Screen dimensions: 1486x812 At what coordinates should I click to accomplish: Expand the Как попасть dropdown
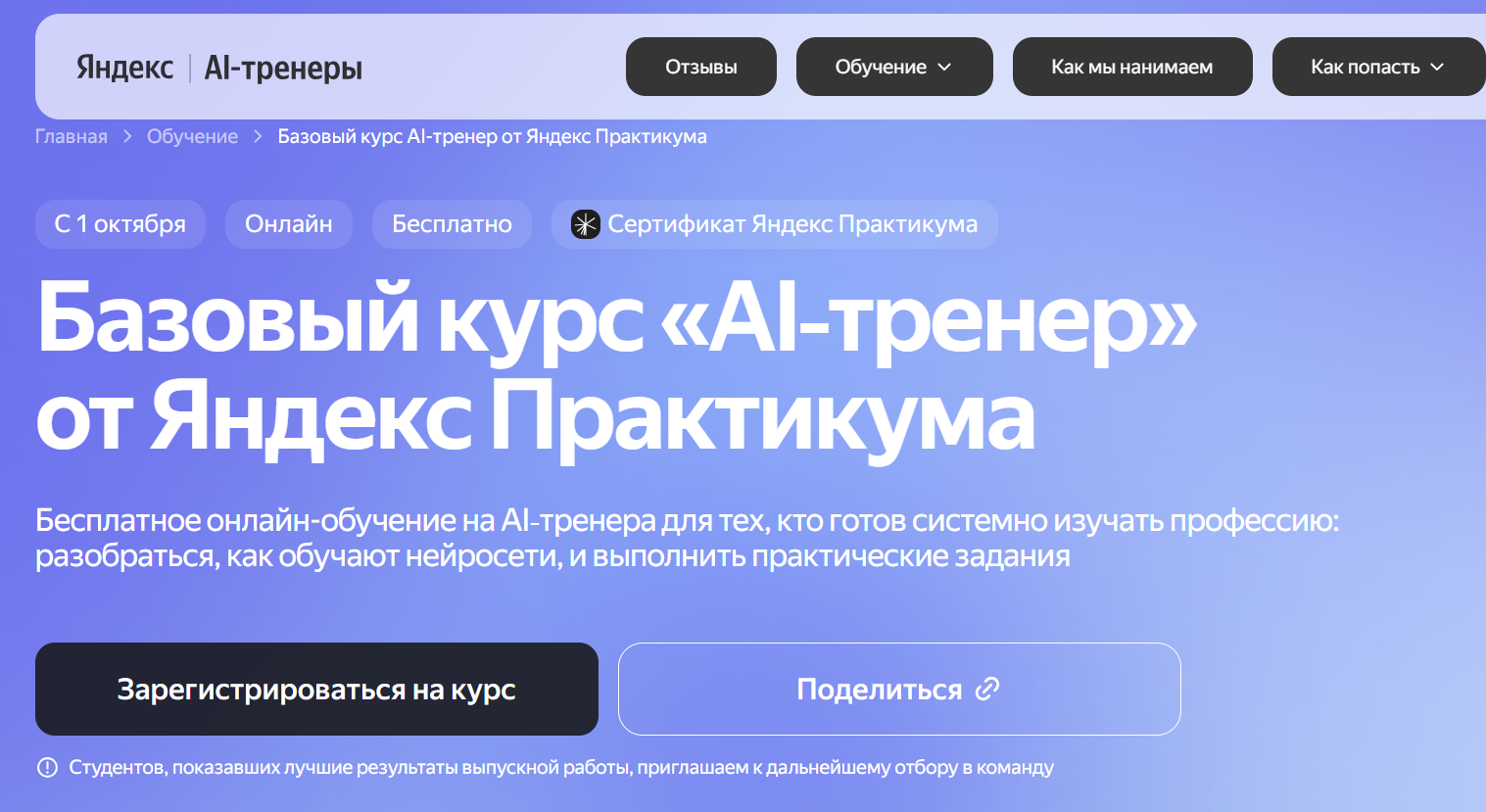1378,67
